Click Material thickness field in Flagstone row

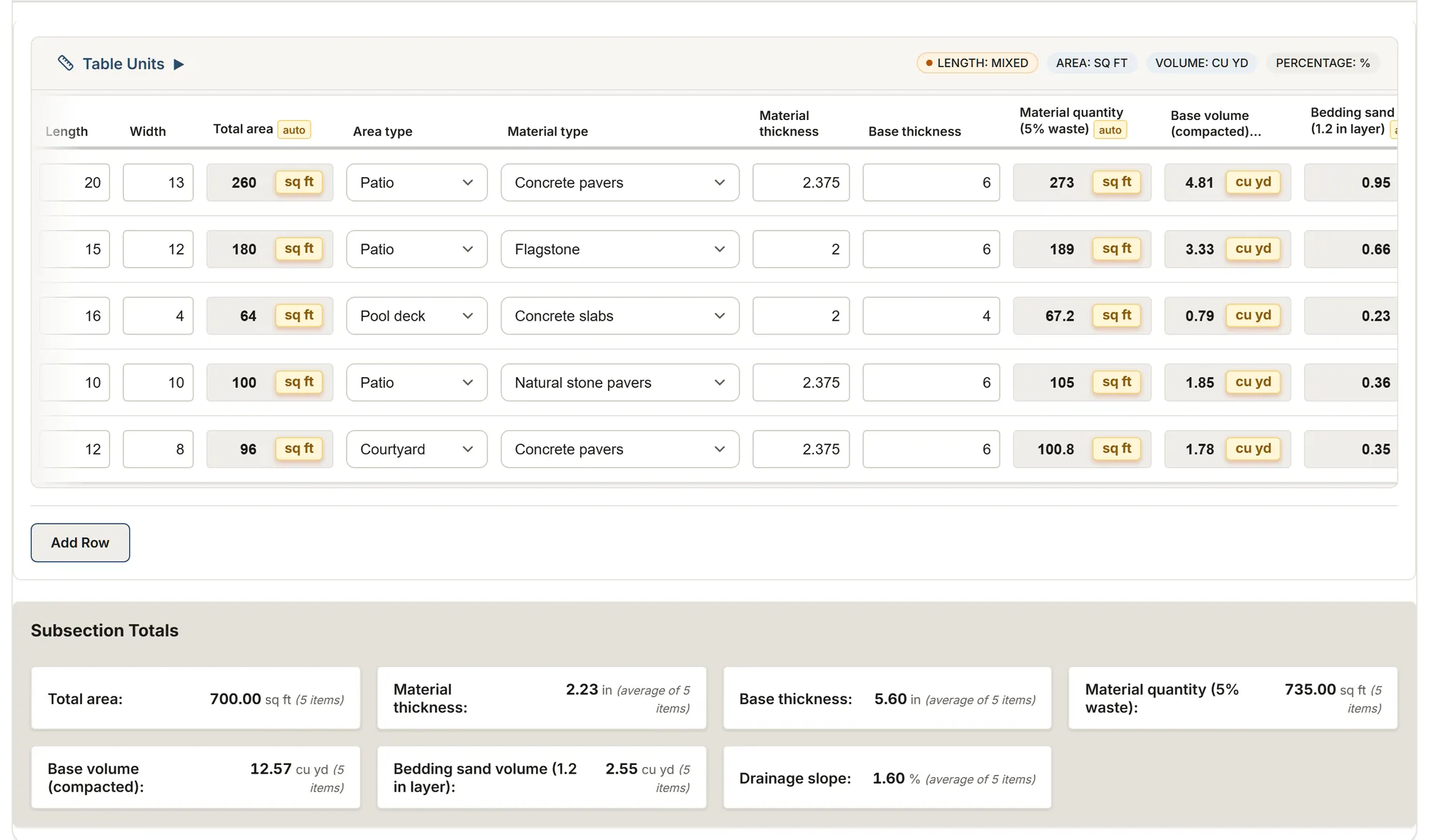point(801,249)
